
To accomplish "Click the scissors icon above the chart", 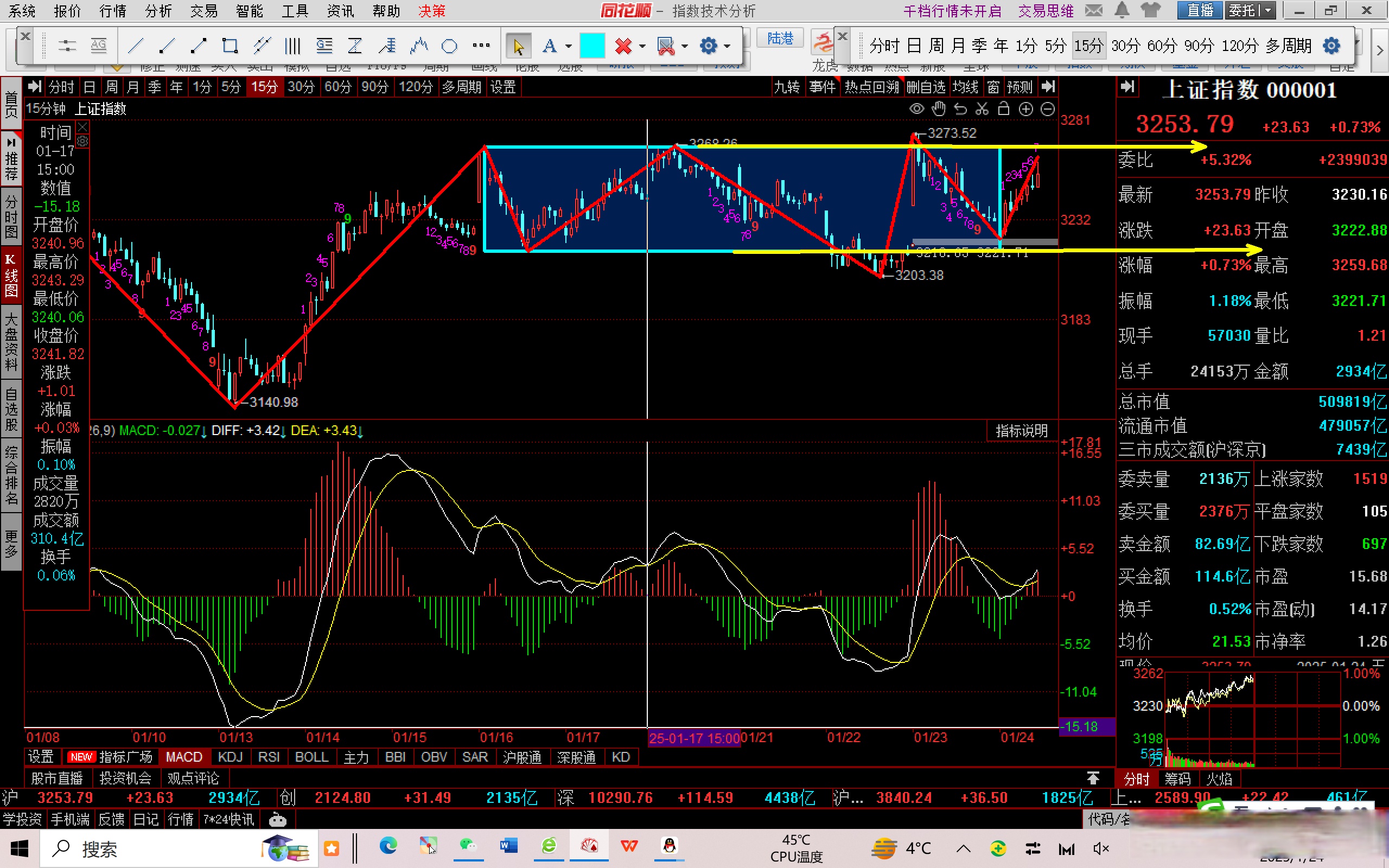I will pyautogui.click(x=982, y=109).
